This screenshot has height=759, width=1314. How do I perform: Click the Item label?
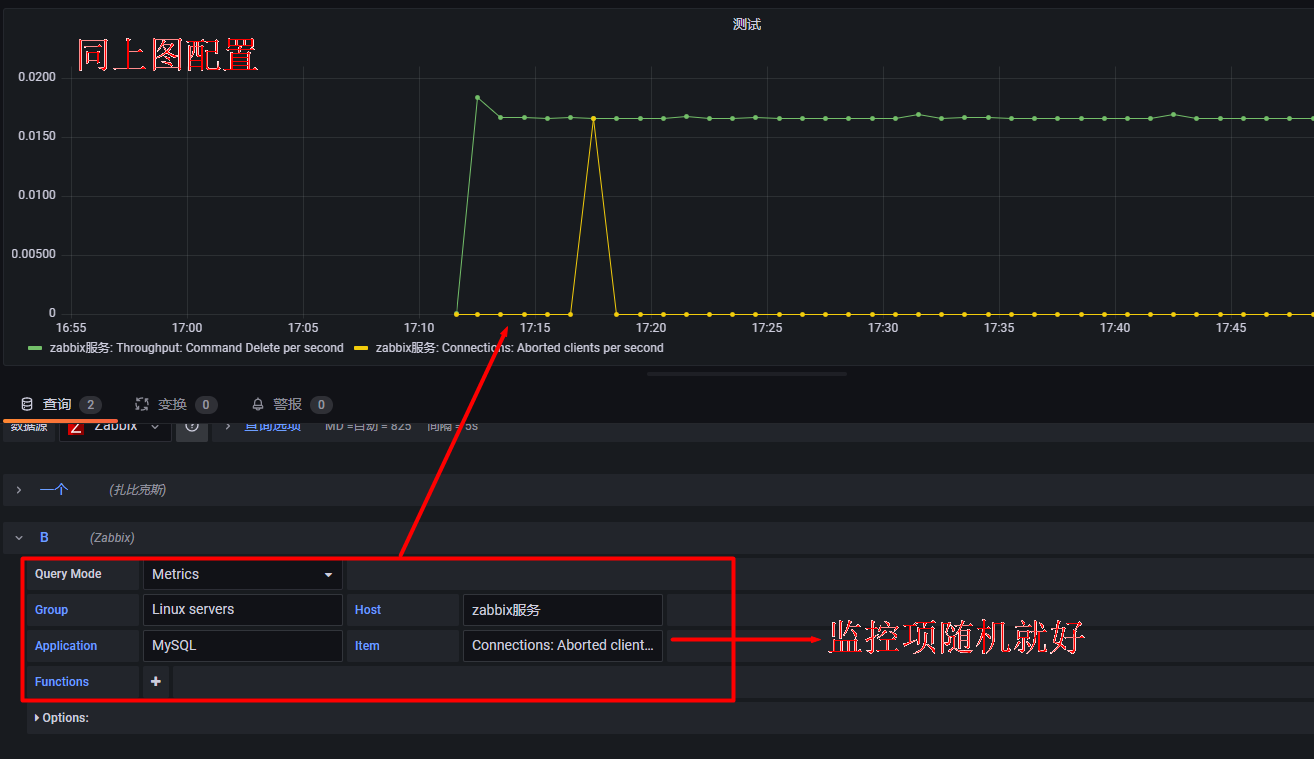pyautogui.click(x=367, y=646)
